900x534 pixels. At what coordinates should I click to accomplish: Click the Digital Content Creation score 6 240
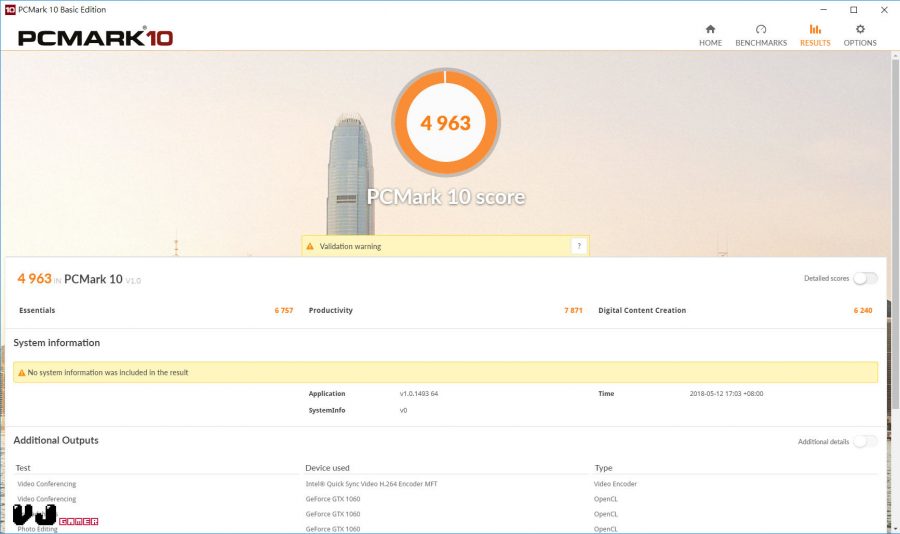(x=863, y=311)
